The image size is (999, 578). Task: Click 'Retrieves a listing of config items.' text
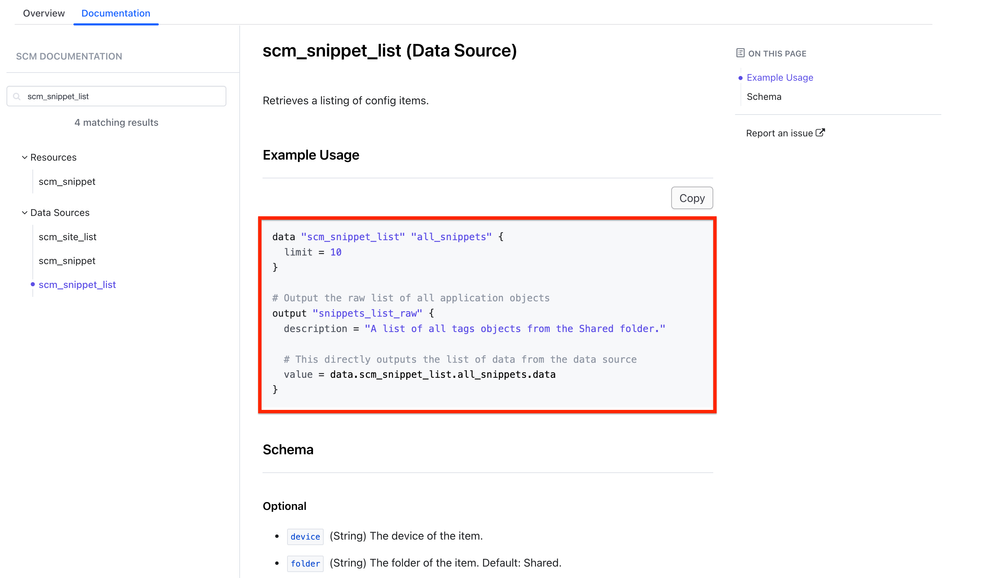346,101
